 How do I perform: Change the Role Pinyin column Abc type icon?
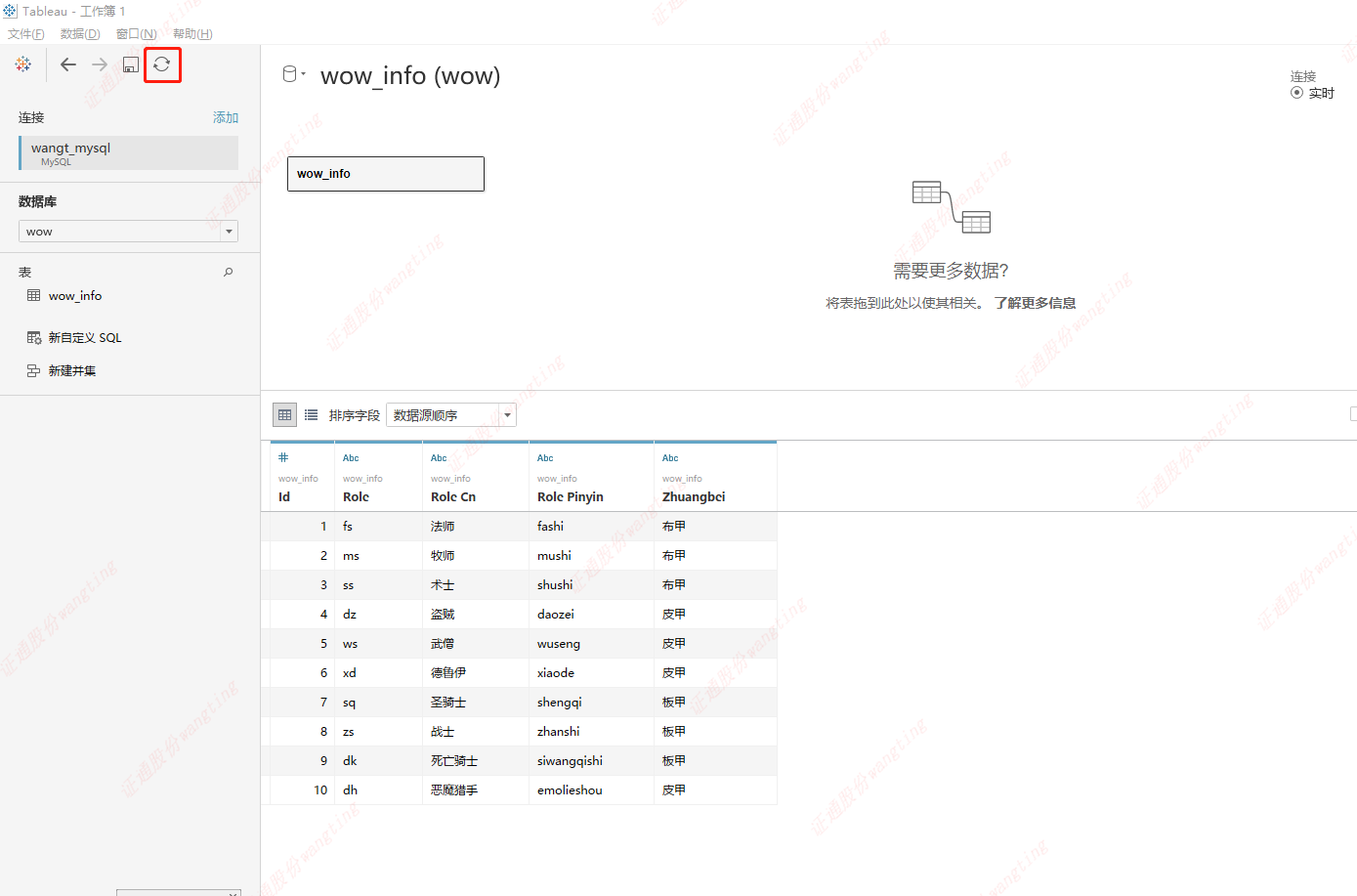click(545, 458)
